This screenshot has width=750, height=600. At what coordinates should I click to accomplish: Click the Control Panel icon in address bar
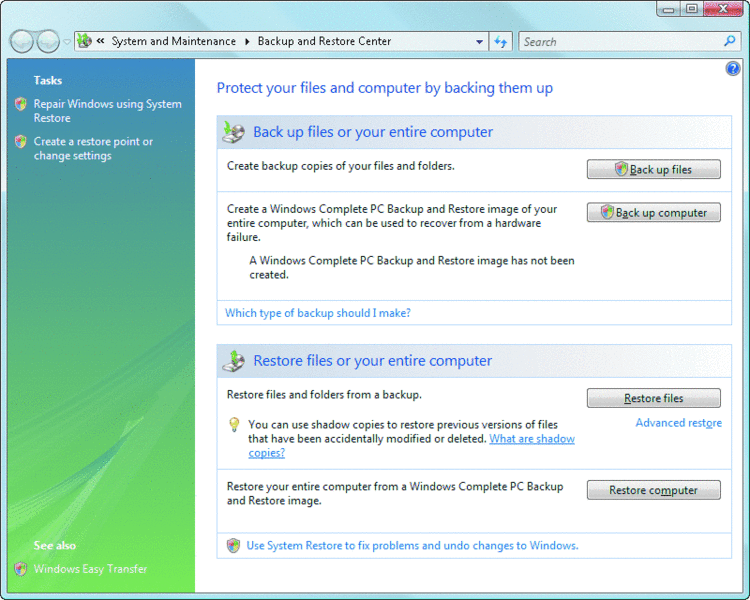tap(85, 41)
